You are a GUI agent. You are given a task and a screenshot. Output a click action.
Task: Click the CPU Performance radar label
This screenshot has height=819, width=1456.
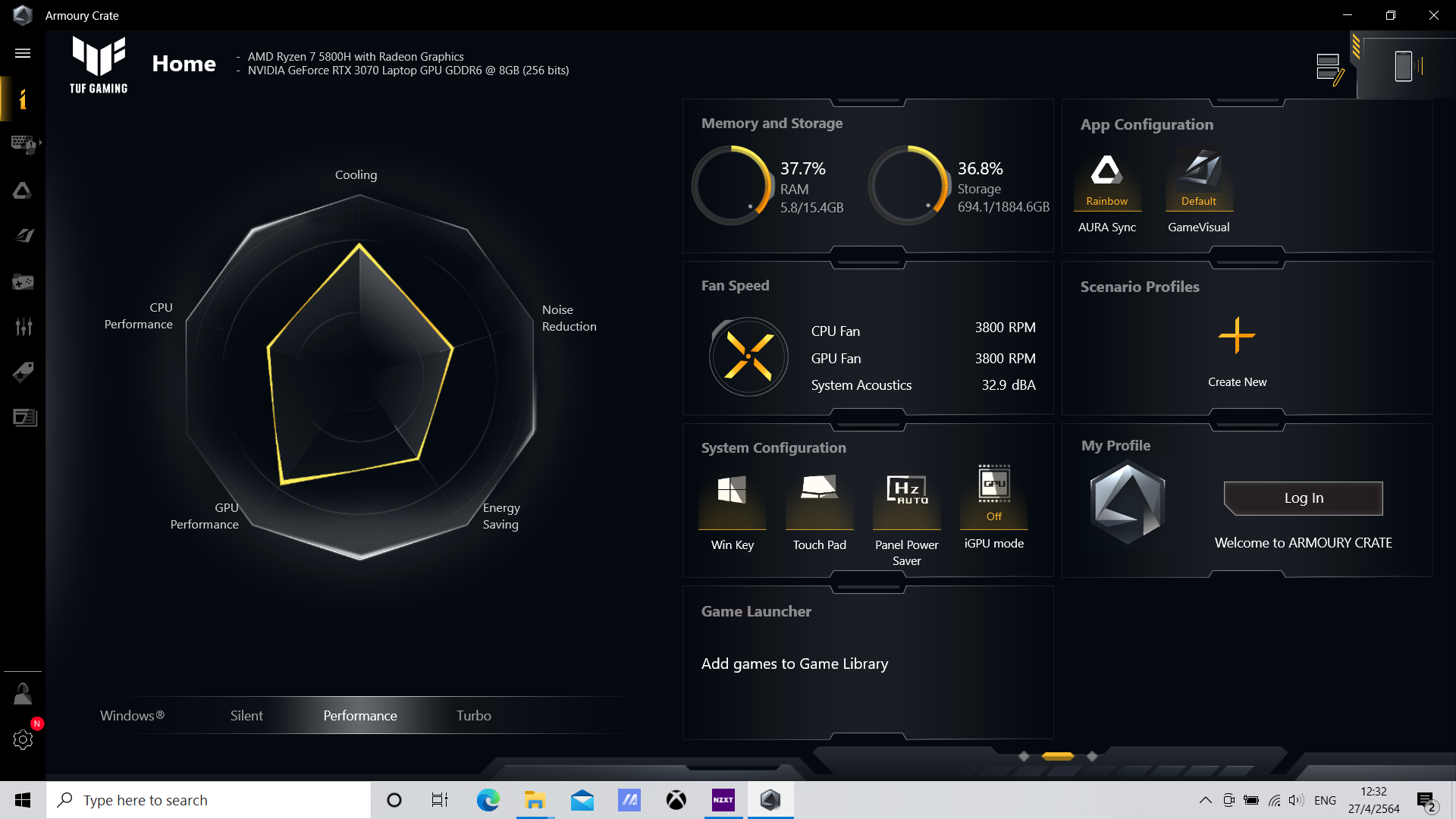(x=138, y=315)
